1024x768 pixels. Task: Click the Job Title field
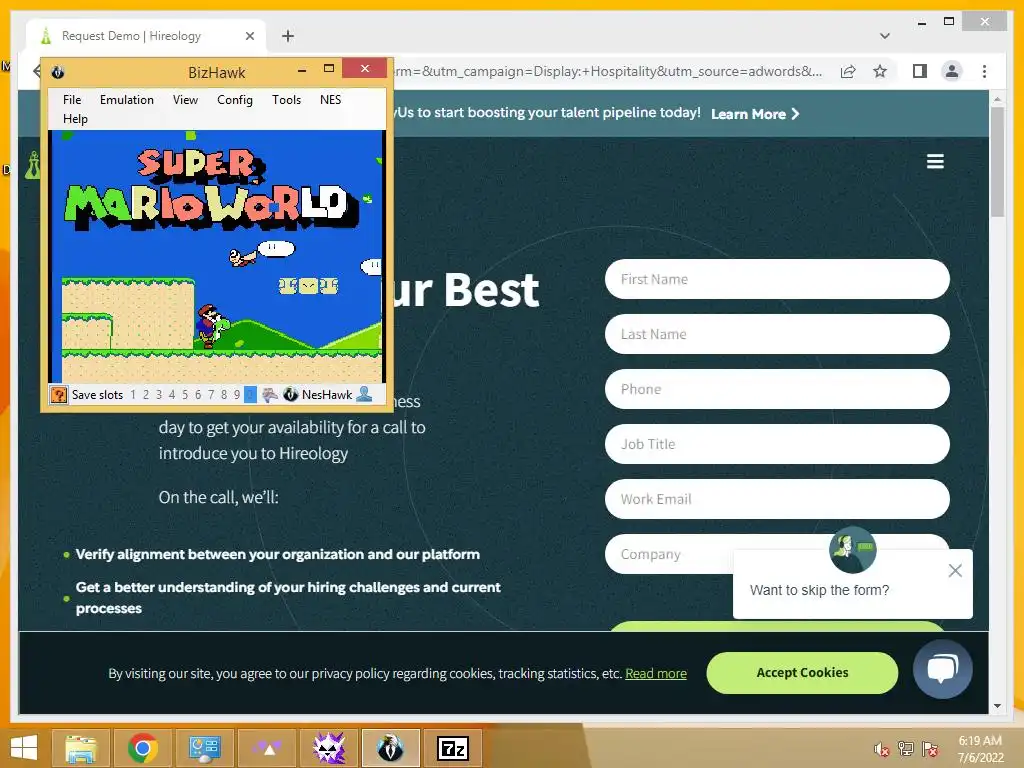[x=777, y=444]
